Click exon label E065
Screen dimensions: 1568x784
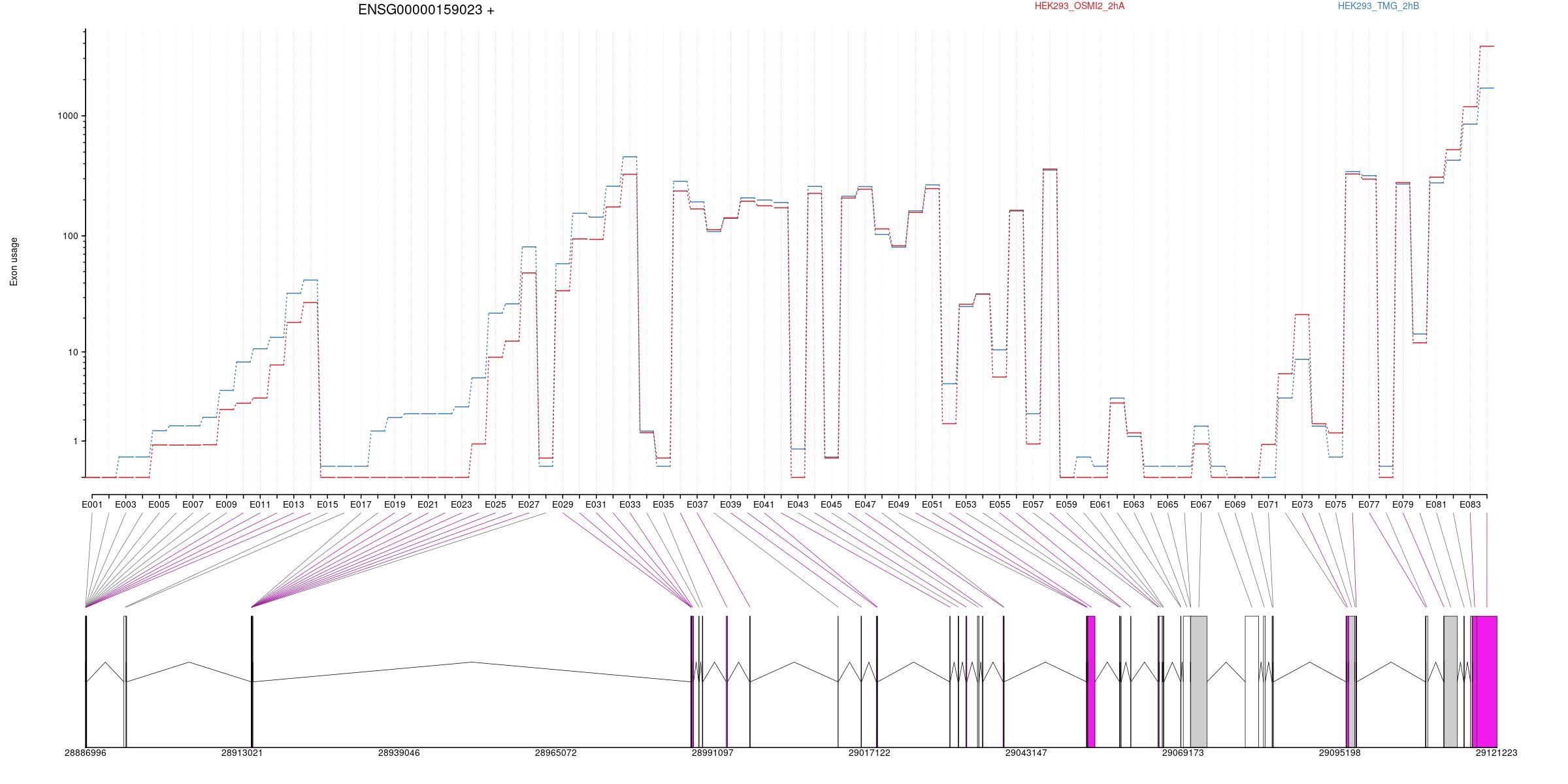[x=1168, y=504]
